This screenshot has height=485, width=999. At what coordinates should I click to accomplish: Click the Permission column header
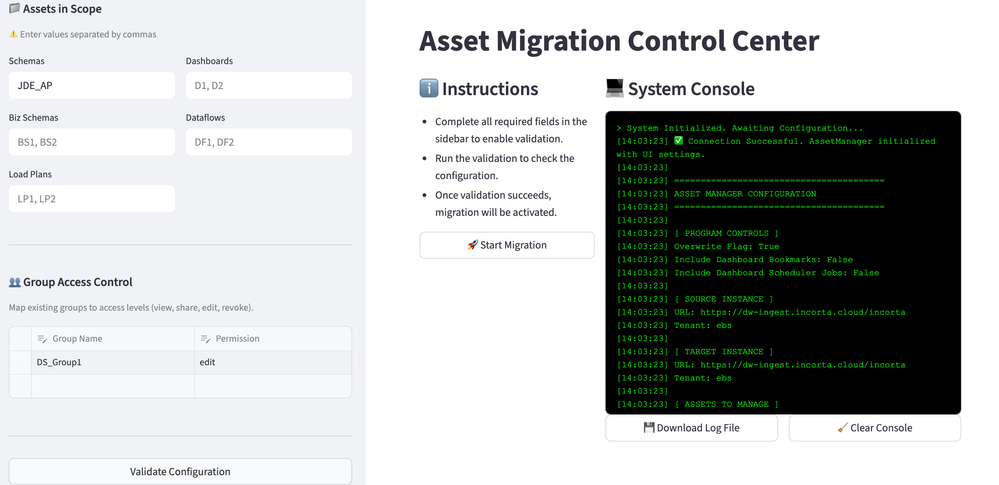[273, 339]
